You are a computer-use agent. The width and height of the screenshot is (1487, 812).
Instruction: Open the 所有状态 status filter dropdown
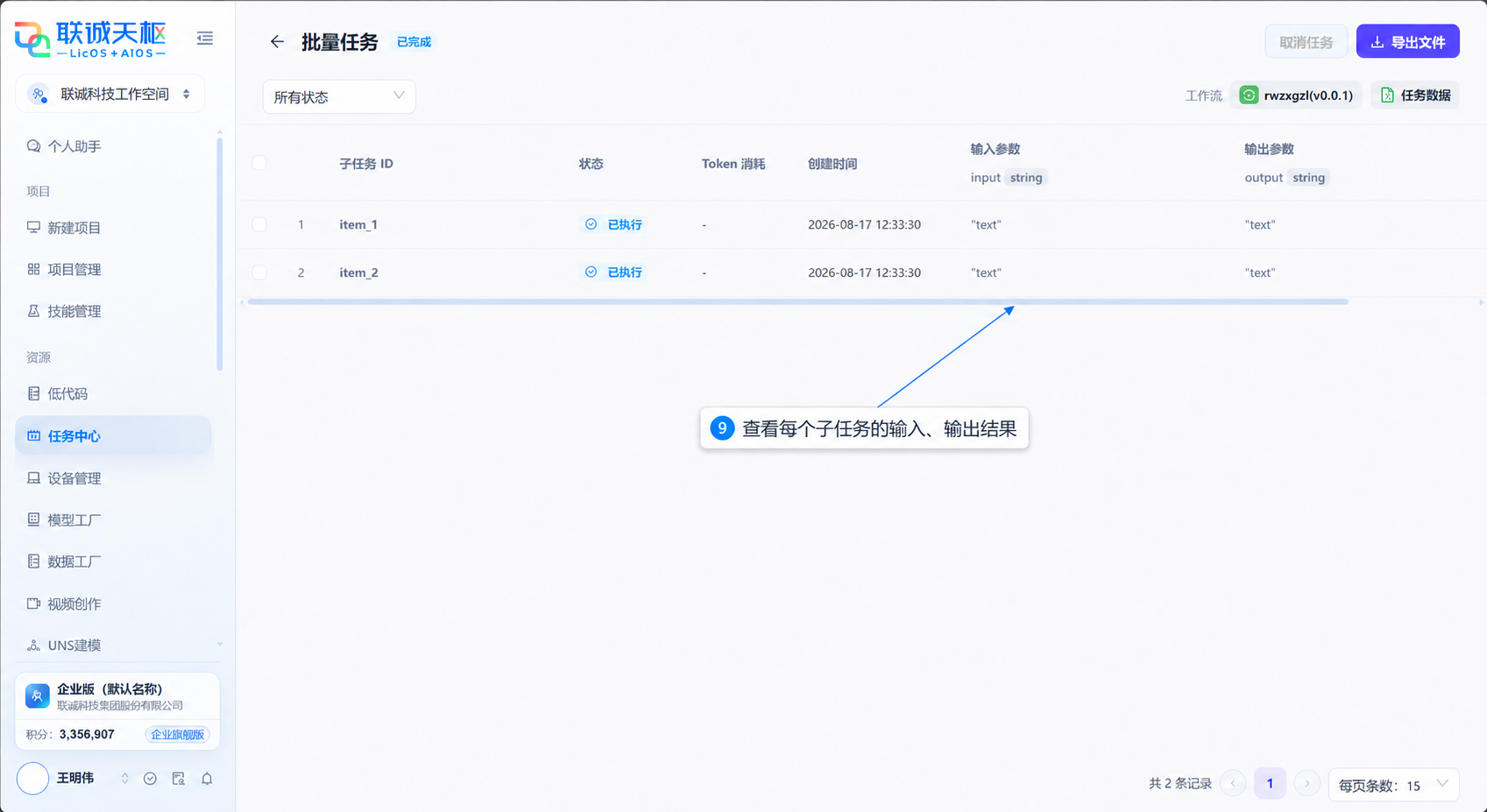[x=339, y=96]
